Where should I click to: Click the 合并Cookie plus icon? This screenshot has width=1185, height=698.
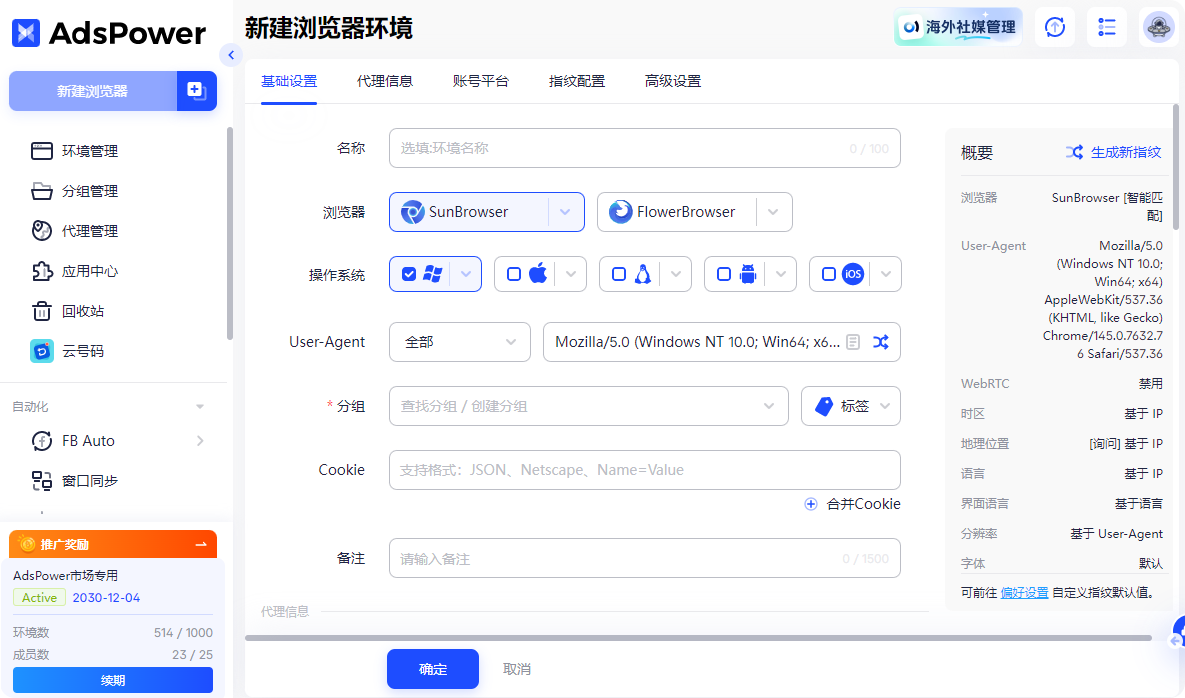tap(810, 504)
